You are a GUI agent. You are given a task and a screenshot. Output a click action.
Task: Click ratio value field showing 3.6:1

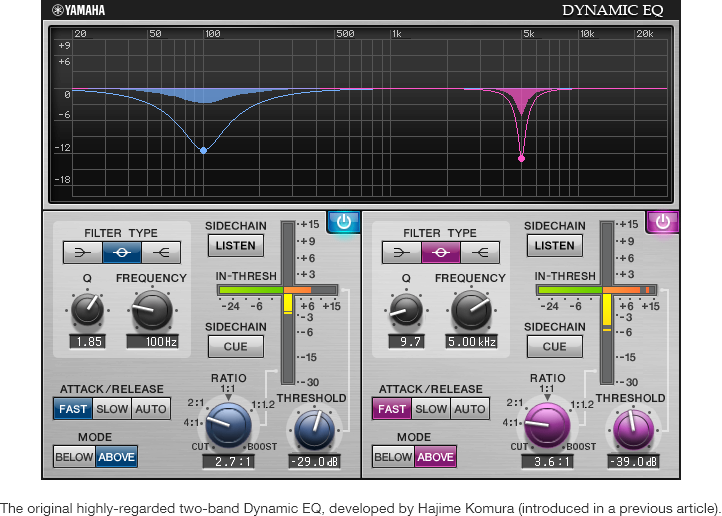547,461
